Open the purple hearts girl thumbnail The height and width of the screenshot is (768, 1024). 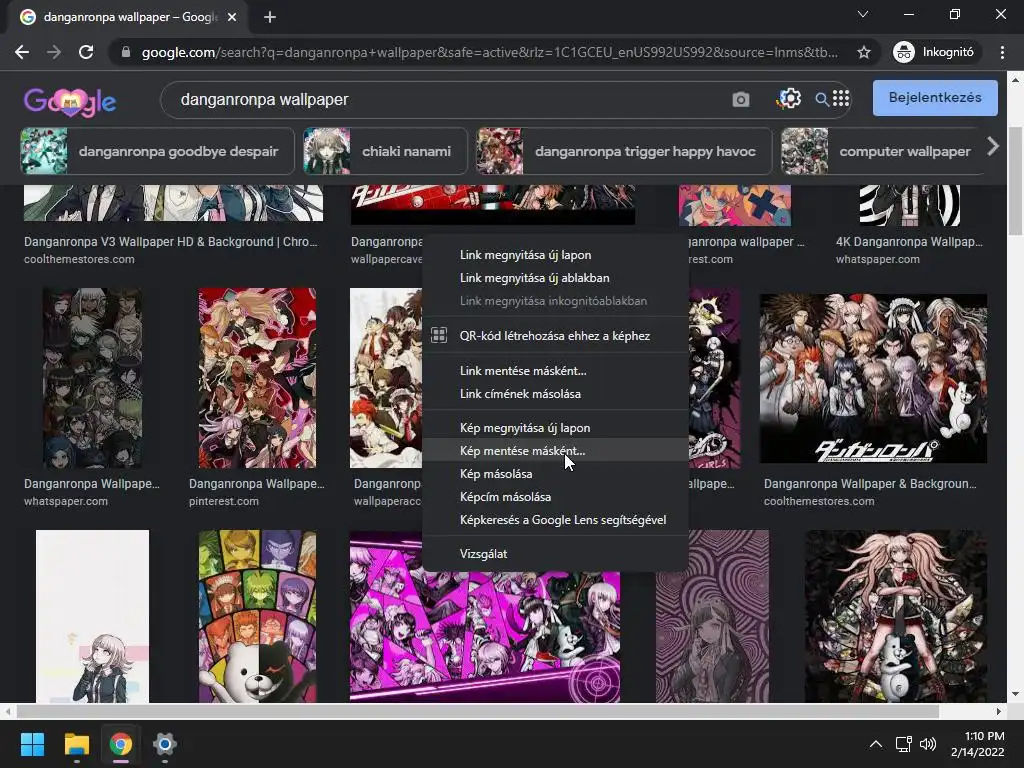pos(712,616)
